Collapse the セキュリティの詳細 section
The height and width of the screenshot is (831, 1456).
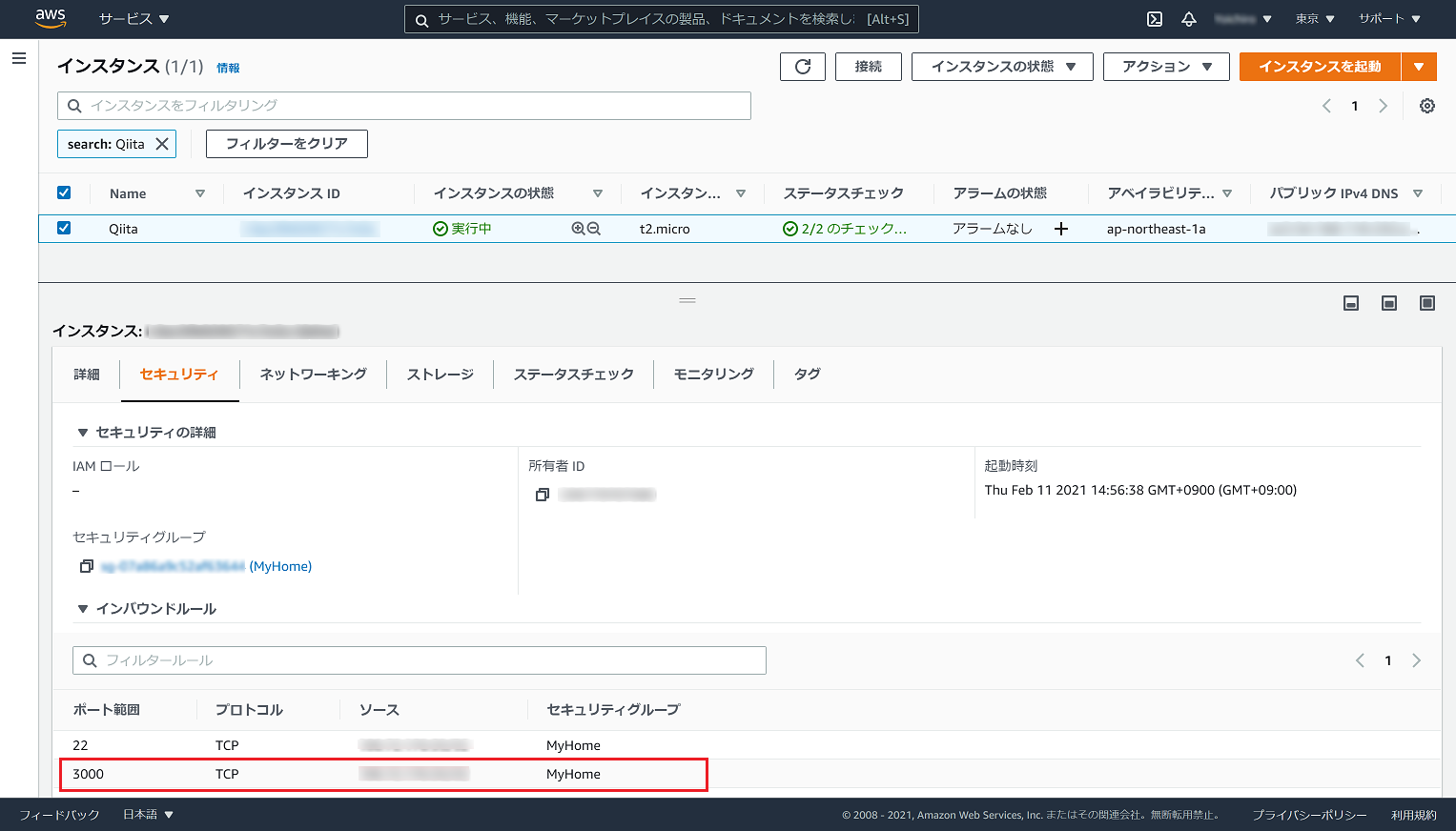tap(83, 433)
